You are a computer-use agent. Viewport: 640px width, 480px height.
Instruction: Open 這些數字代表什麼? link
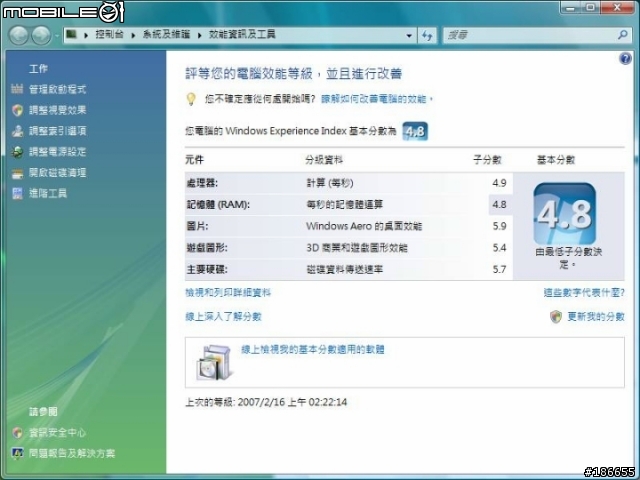584,293
